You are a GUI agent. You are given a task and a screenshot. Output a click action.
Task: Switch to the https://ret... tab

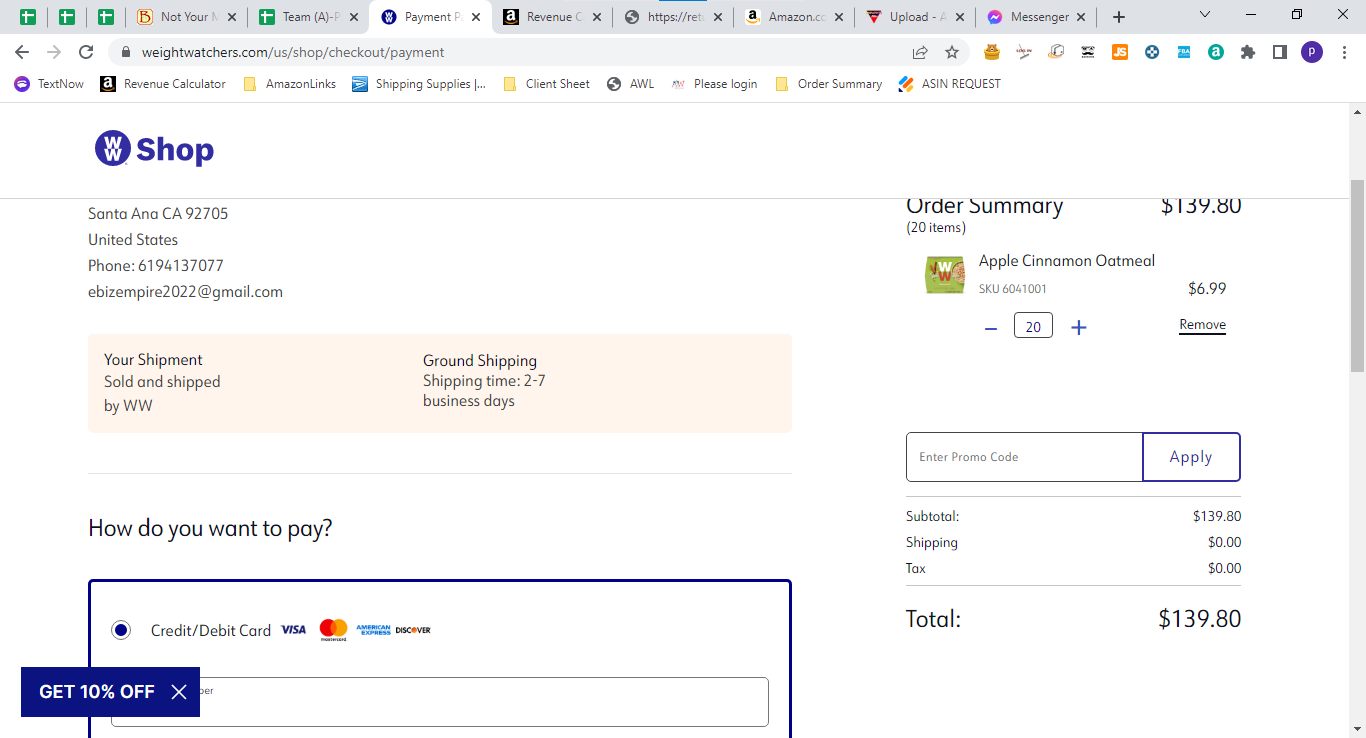click(x=674, y=17)
